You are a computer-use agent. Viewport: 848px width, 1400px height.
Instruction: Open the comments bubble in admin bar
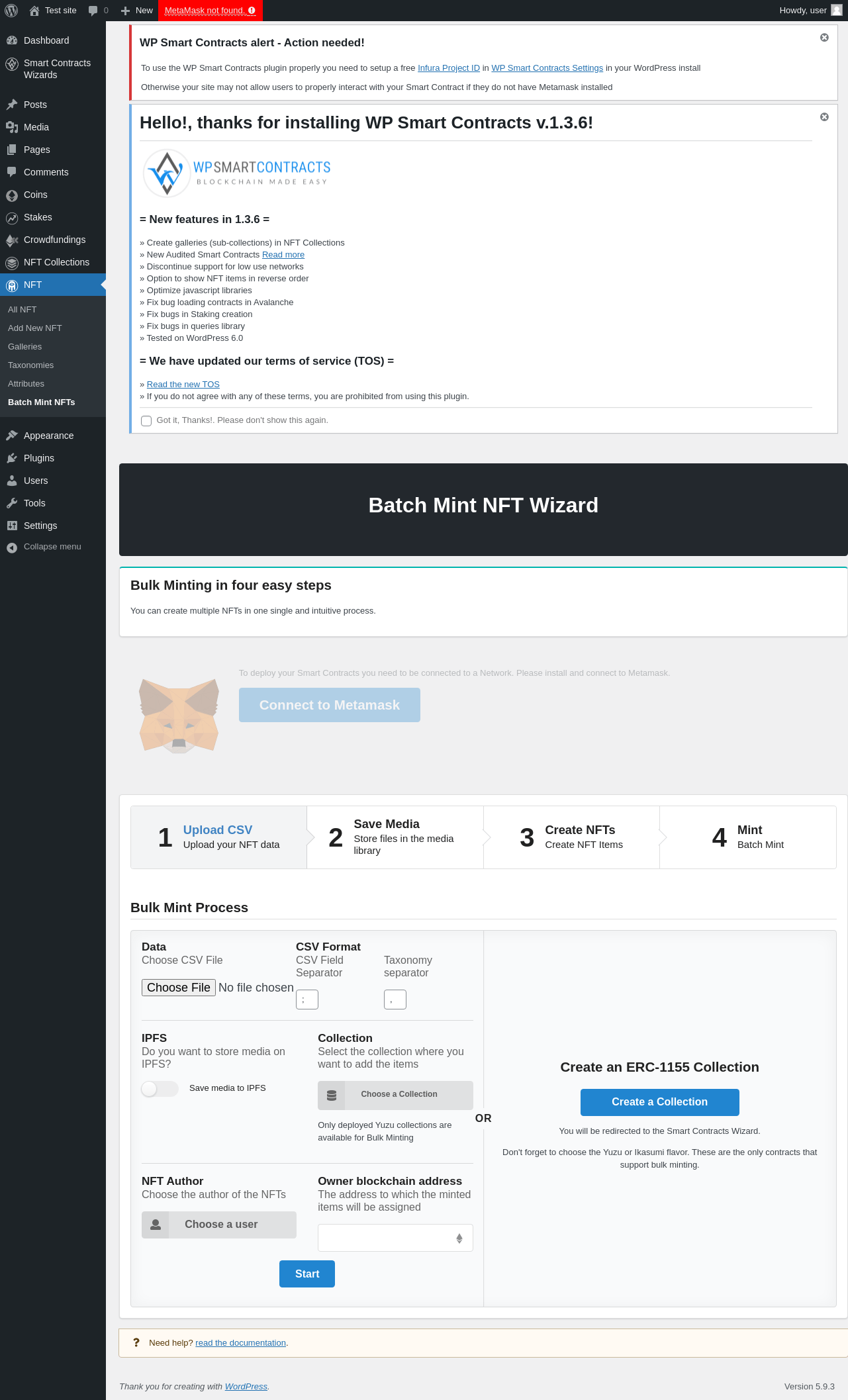pos(98,11)
